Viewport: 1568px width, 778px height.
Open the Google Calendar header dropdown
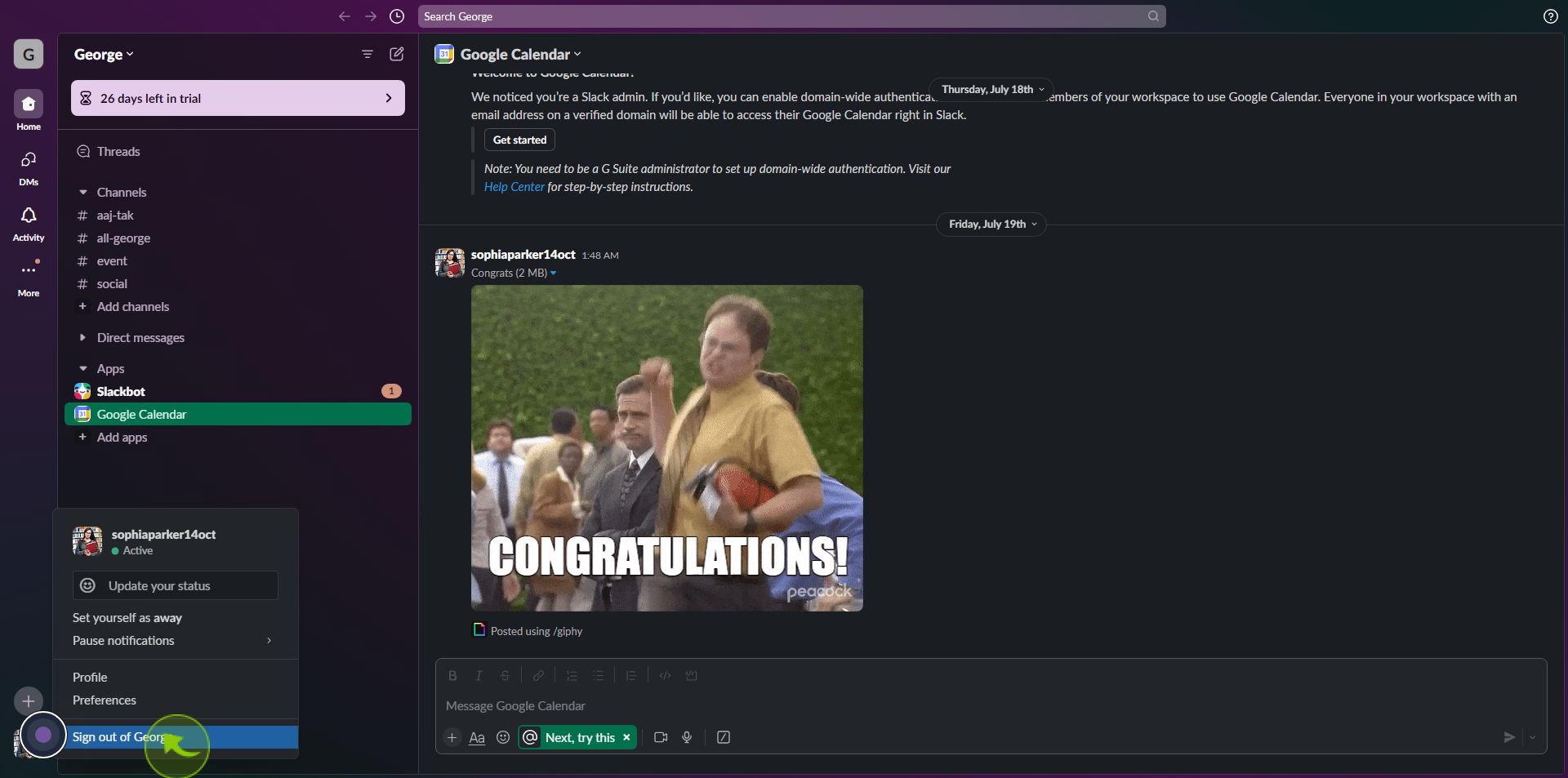(521, 55)
